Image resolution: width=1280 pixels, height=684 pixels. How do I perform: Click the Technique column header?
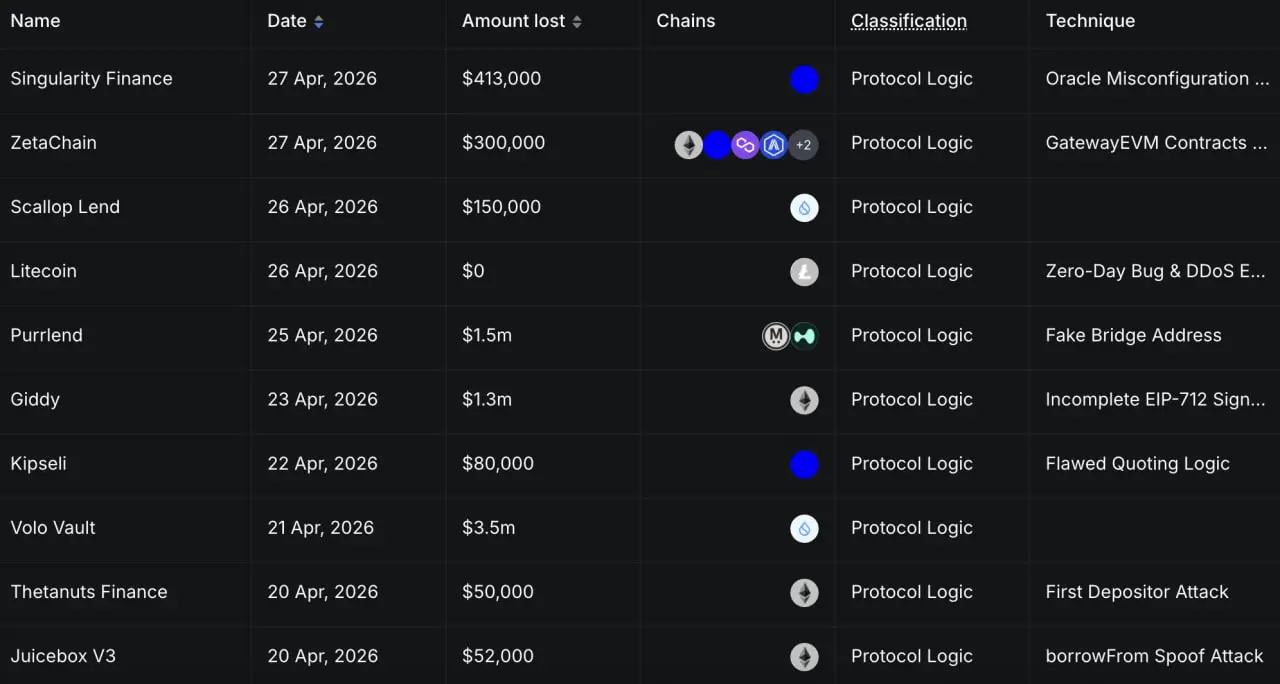(1090, 21)
